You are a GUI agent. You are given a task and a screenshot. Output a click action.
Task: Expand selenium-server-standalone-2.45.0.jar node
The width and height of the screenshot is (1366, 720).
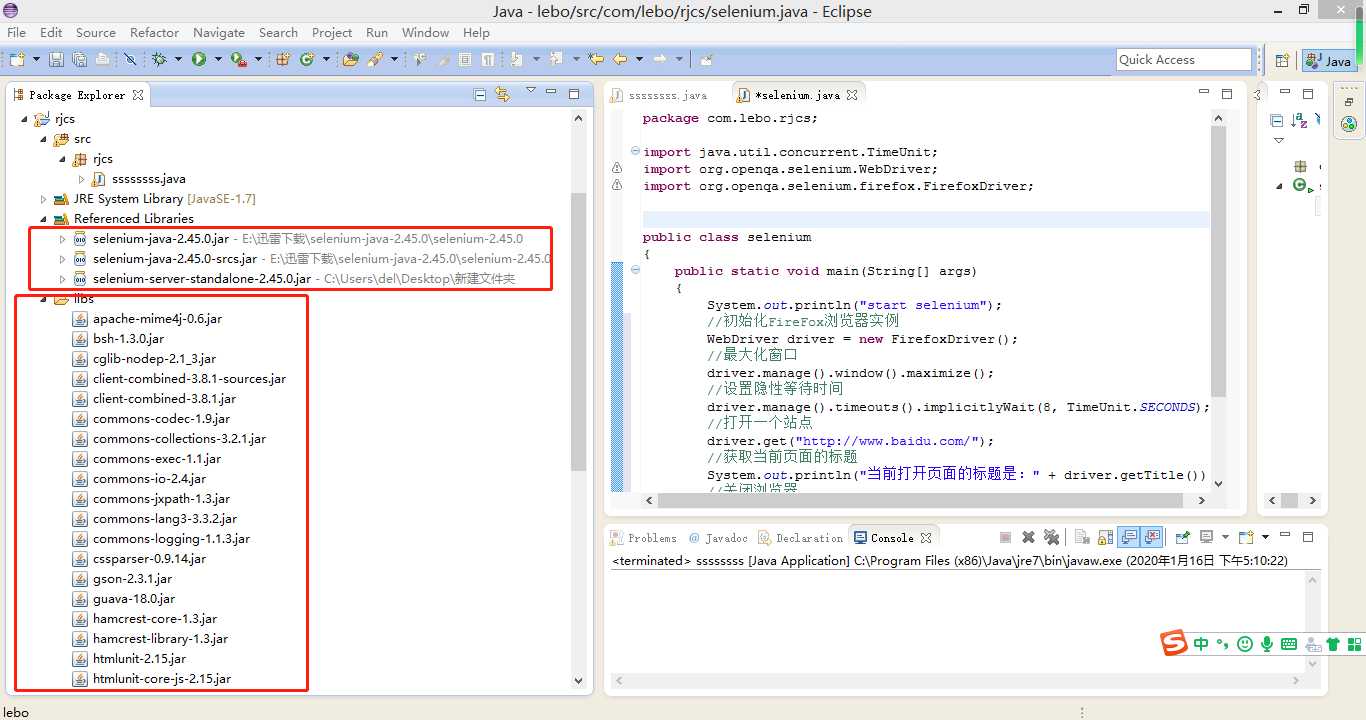click(x=62, y=279)
